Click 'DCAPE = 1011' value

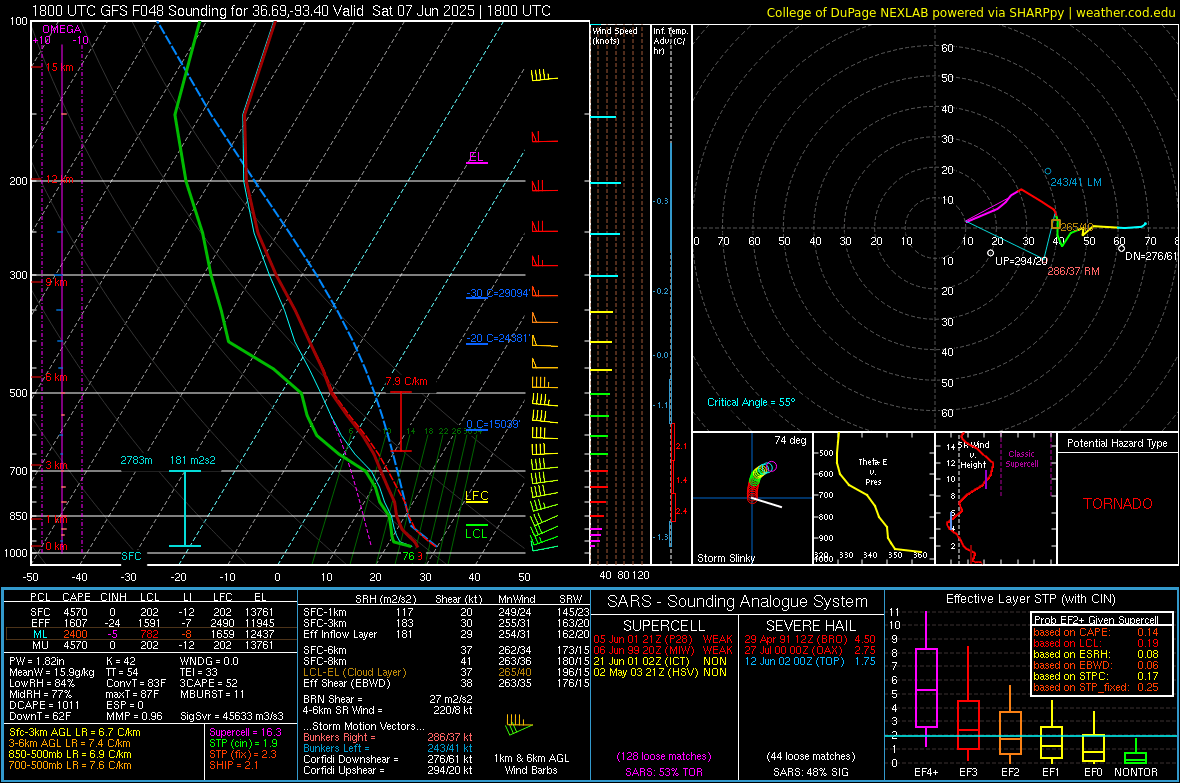[44, 705]
